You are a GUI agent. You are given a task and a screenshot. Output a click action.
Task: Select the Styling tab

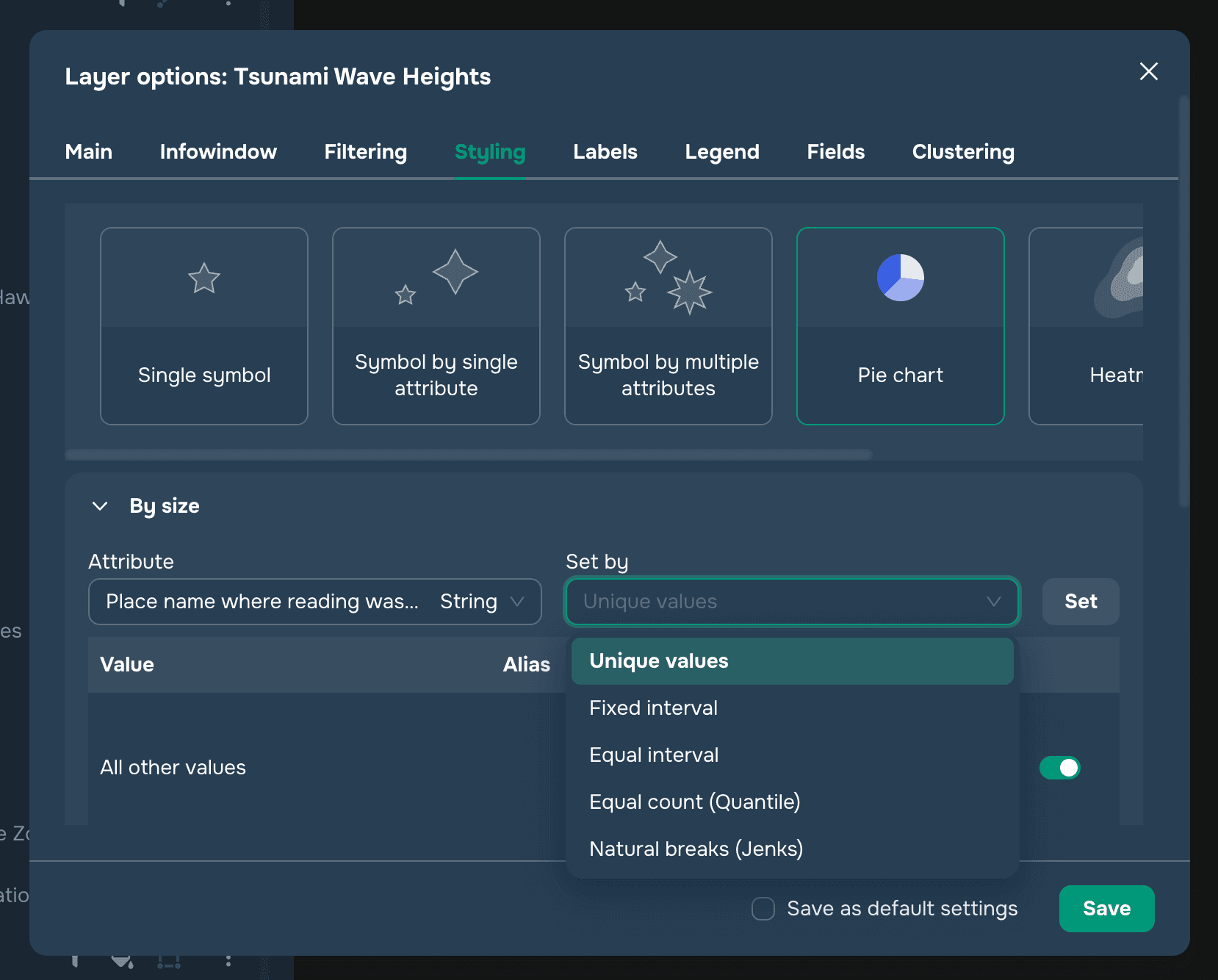coord(490,151)
